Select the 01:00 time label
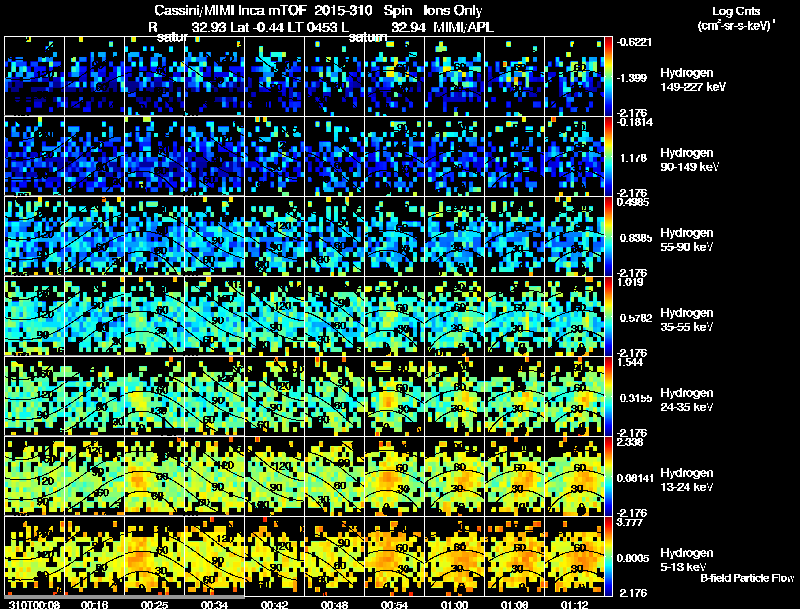Image resolution: width=800 pixels, height=609 pixels. [x=454, y=604]
